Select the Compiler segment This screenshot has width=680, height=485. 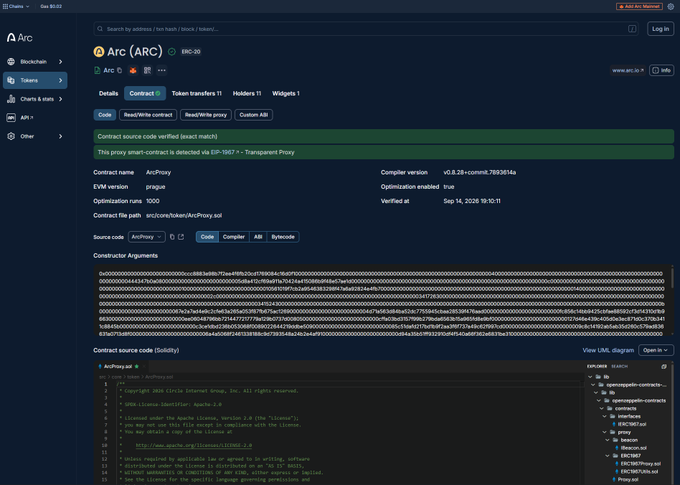tap(234, 237)
